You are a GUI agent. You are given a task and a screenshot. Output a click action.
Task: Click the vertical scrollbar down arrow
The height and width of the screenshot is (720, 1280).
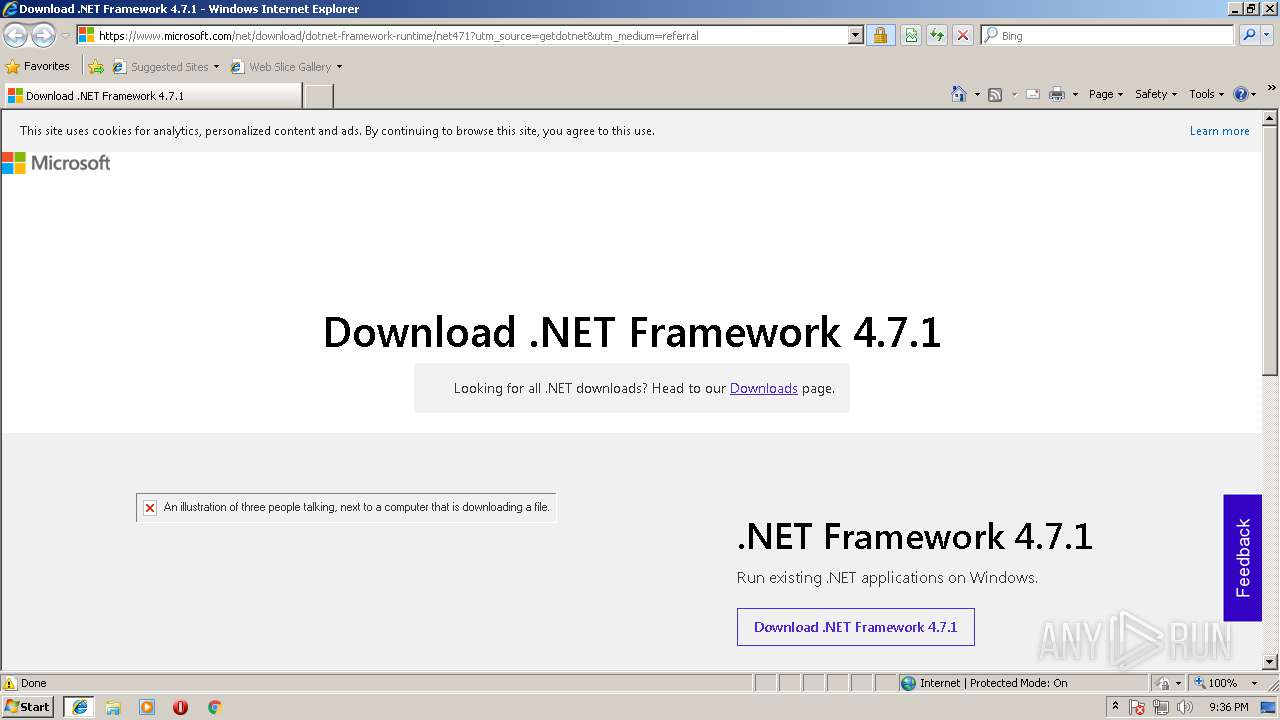coord(1270,662)
